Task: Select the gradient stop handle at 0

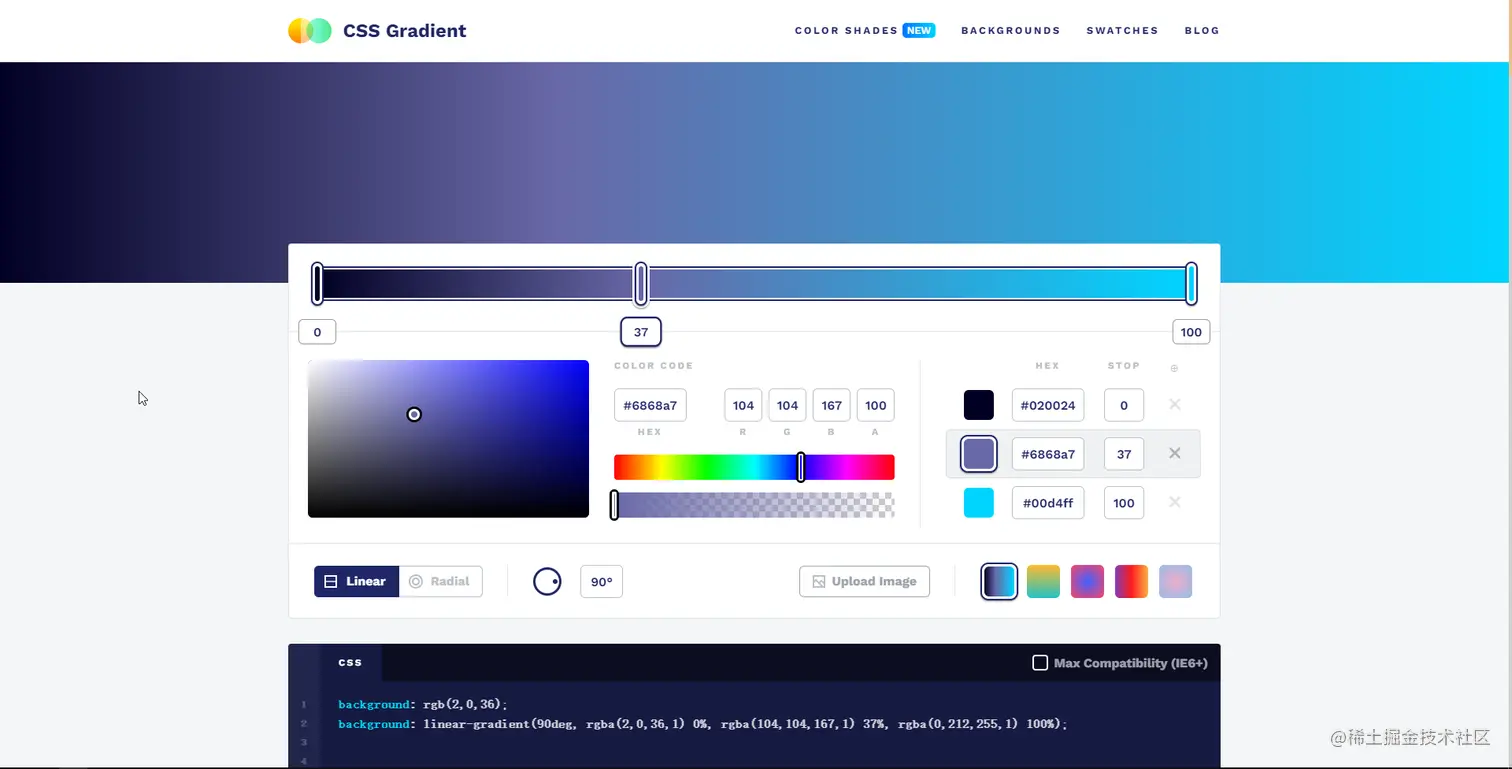Action: [317, 284]
